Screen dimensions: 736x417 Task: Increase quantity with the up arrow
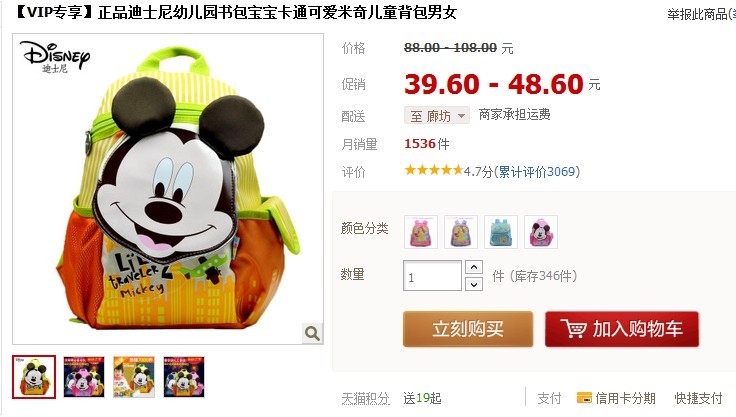tap(474, 267)
